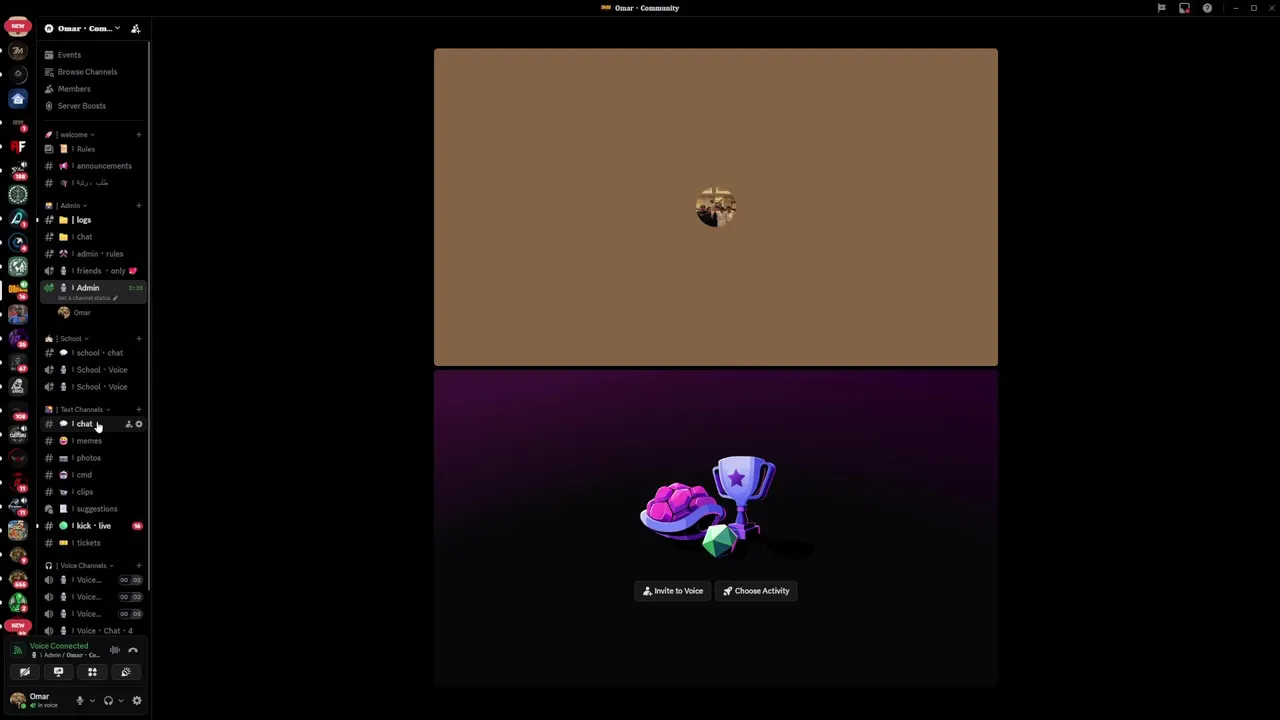Open edit channel gear on chat channel
Viewport: 1280px width, 720px height.
coord(139,425)
